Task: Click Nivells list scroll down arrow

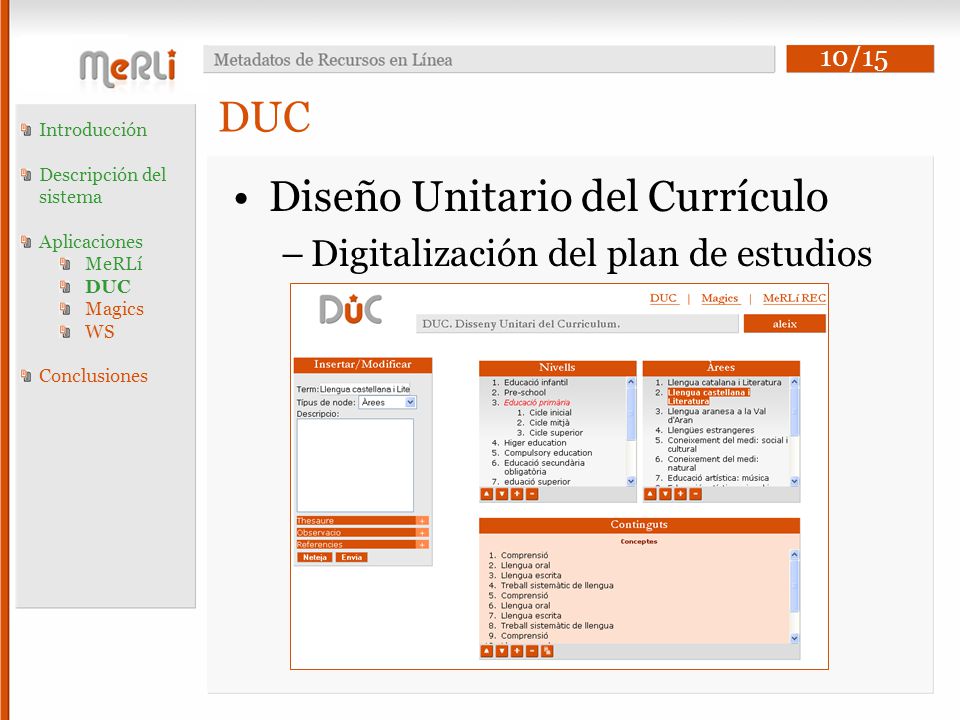Action: click(x=631, y=482)
